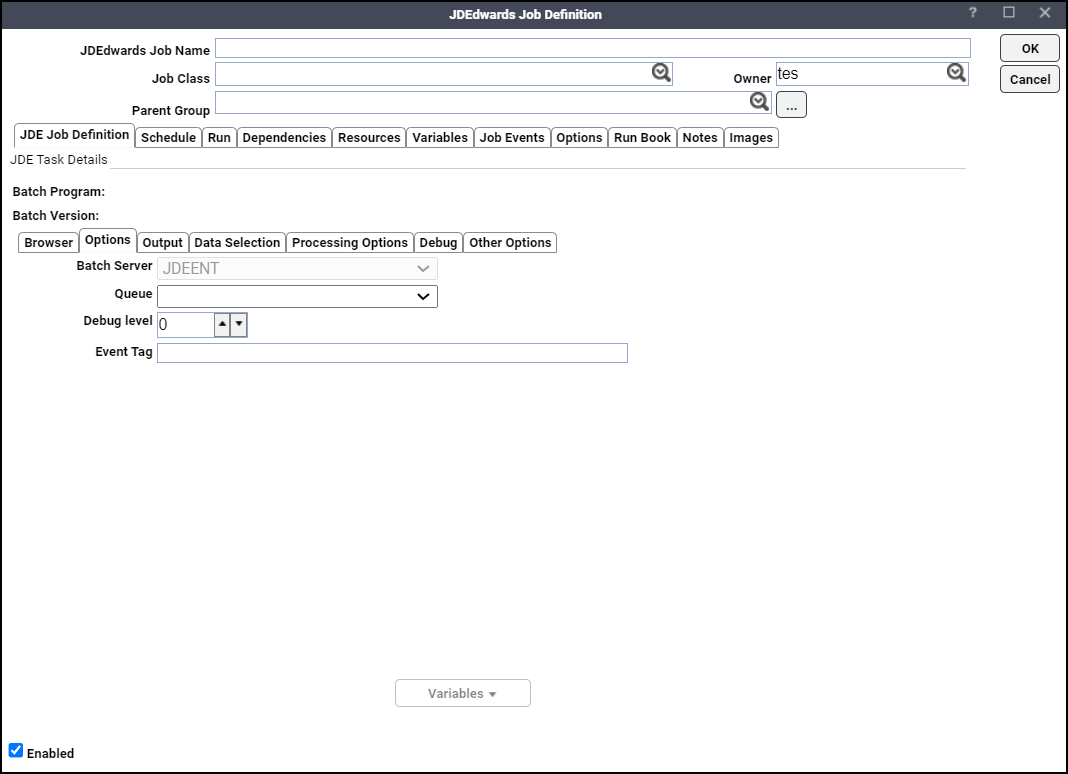Confirm with the OK button
This screenshot has height=774, width=1068.
tap(1030, 48)
